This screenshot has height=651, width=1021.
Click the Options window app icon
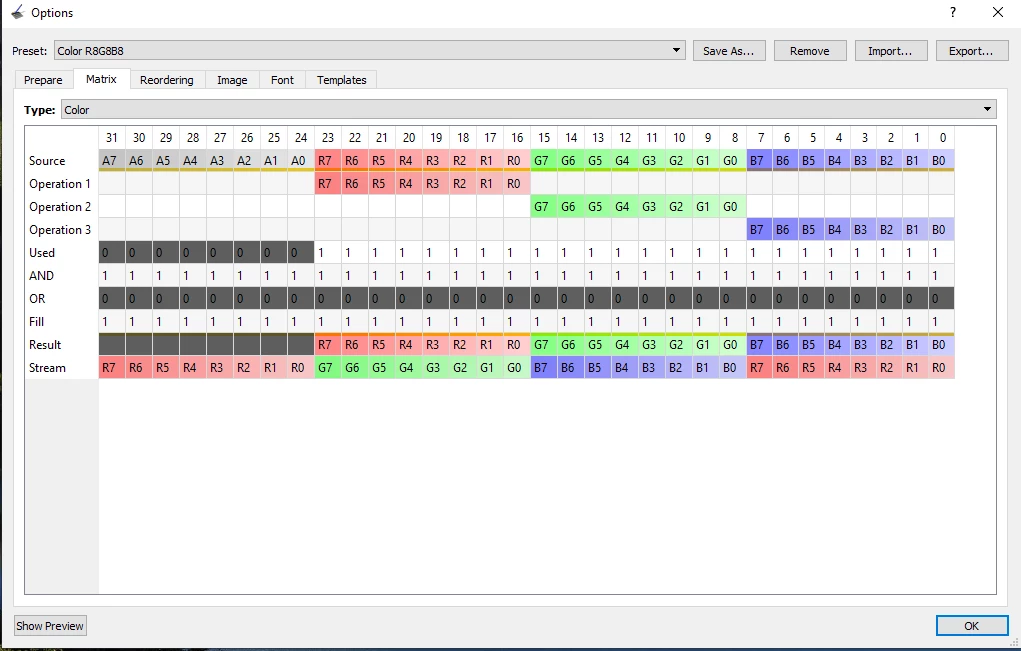[x=18, y=12]
